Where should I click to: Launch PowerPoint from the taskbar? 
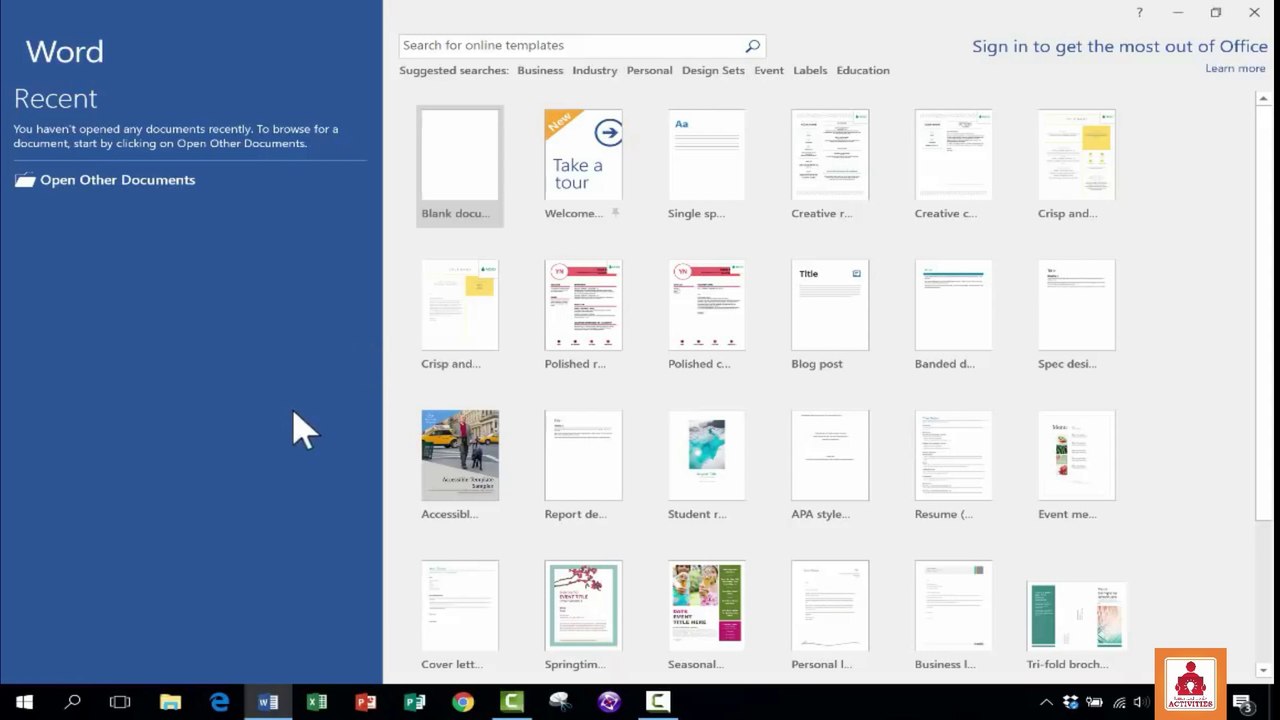365,702
